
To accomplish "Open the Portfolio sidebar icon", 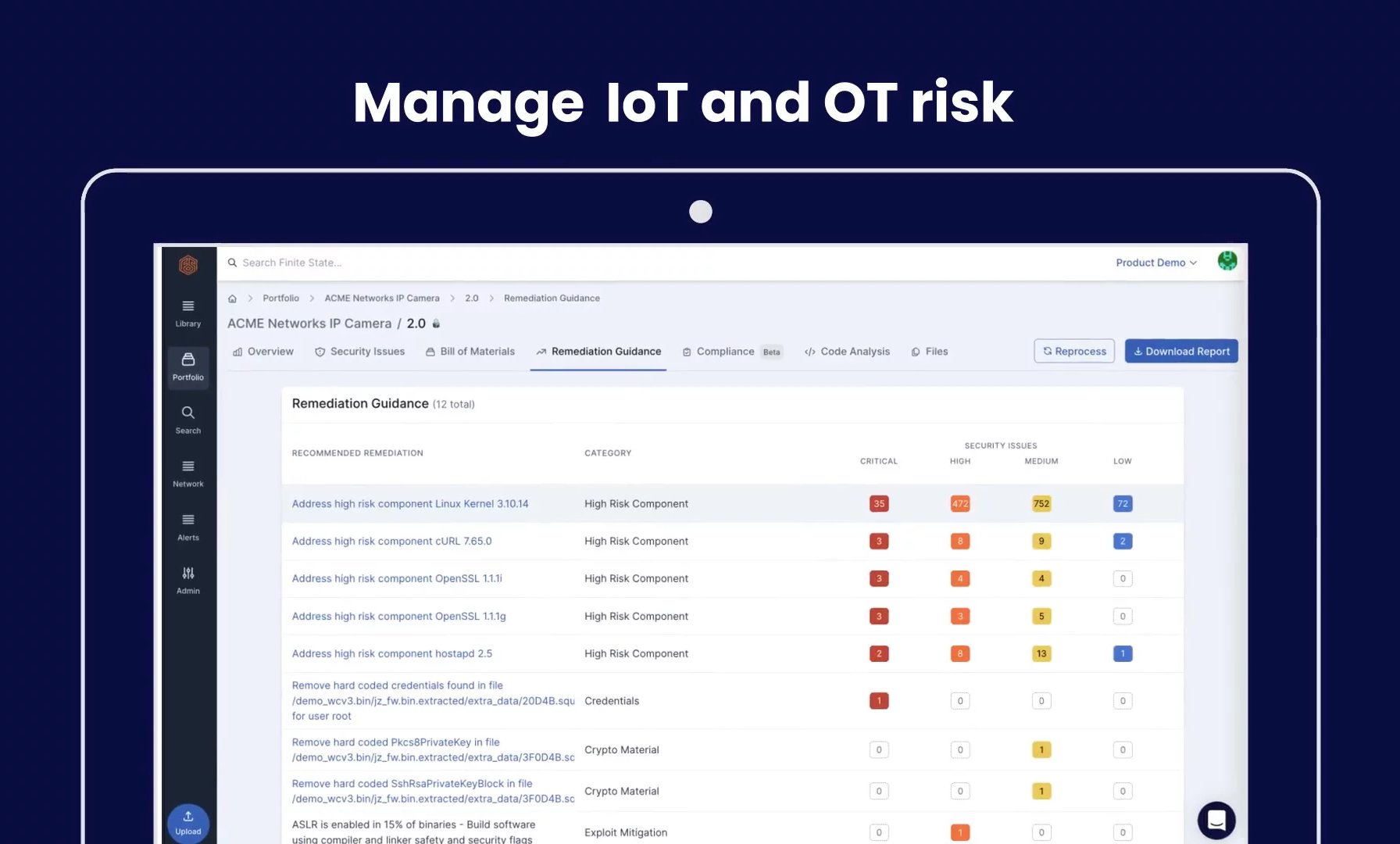I will 188,367.
